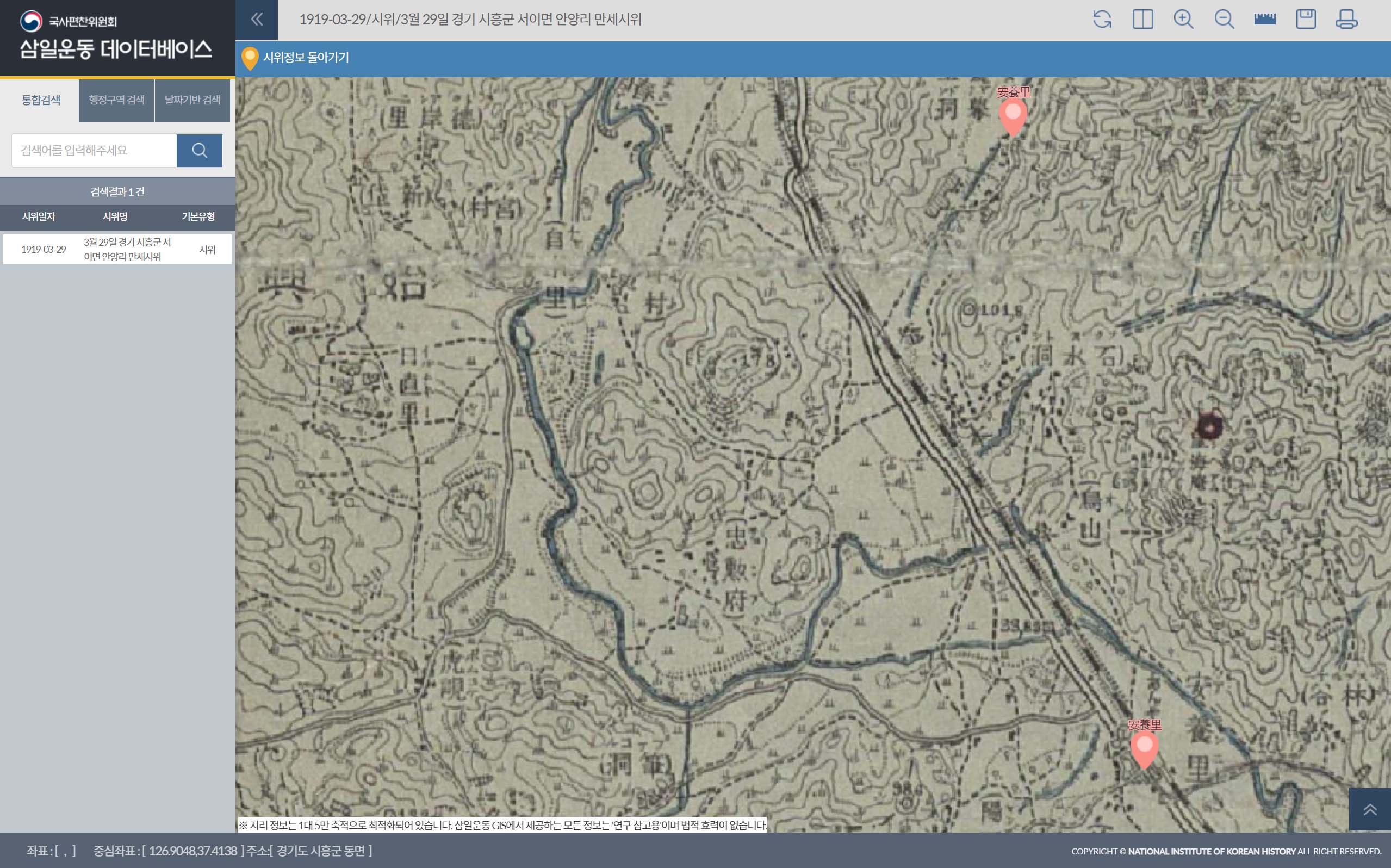This screenshot has width=1391, height=868.
Task: Click the print map icon
Action: 1346,20
